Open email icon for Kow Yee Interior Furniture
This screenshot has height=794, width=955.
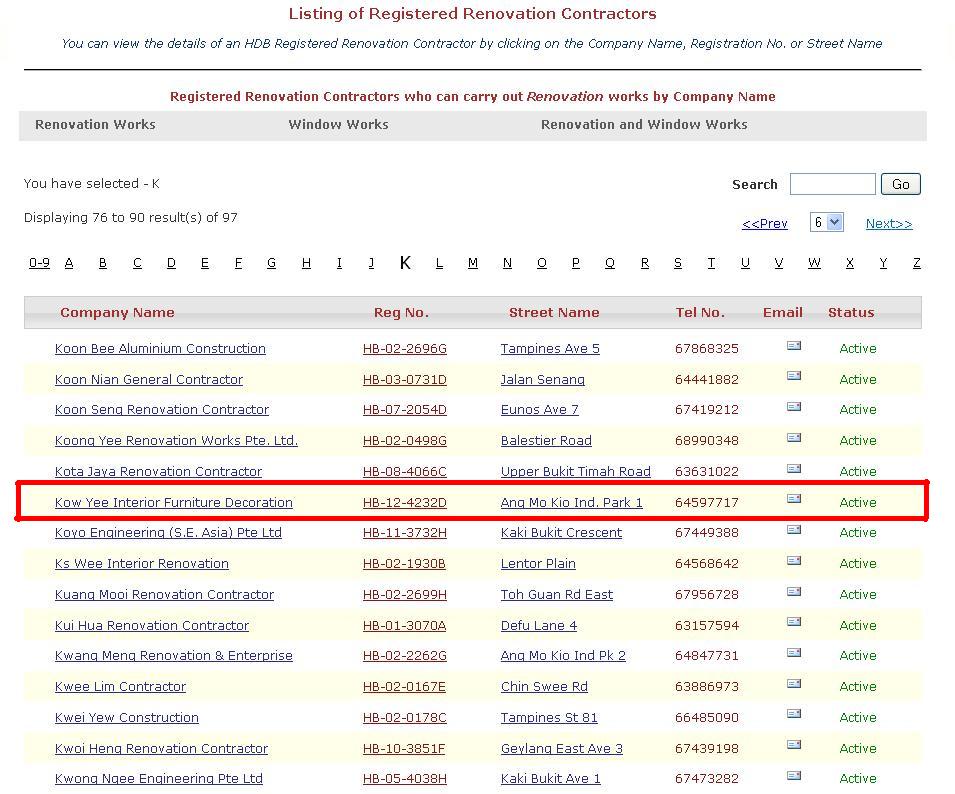(794, 499)
